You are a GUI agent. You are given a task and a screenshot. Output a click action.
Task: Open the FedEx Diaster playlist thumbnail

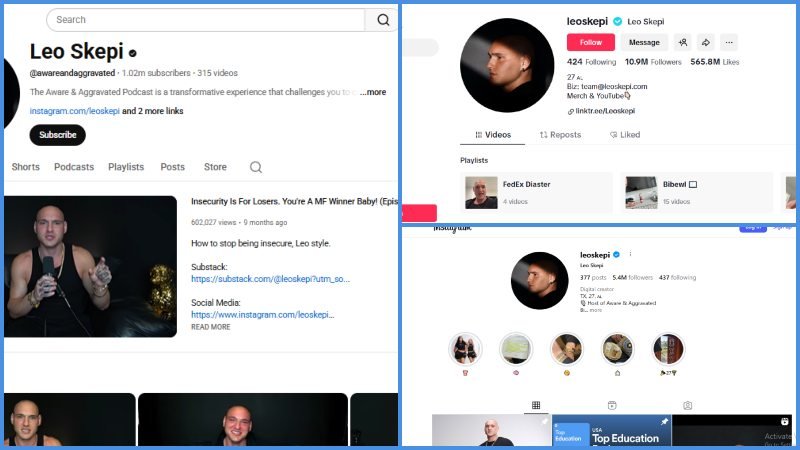[x=481, y=192]
